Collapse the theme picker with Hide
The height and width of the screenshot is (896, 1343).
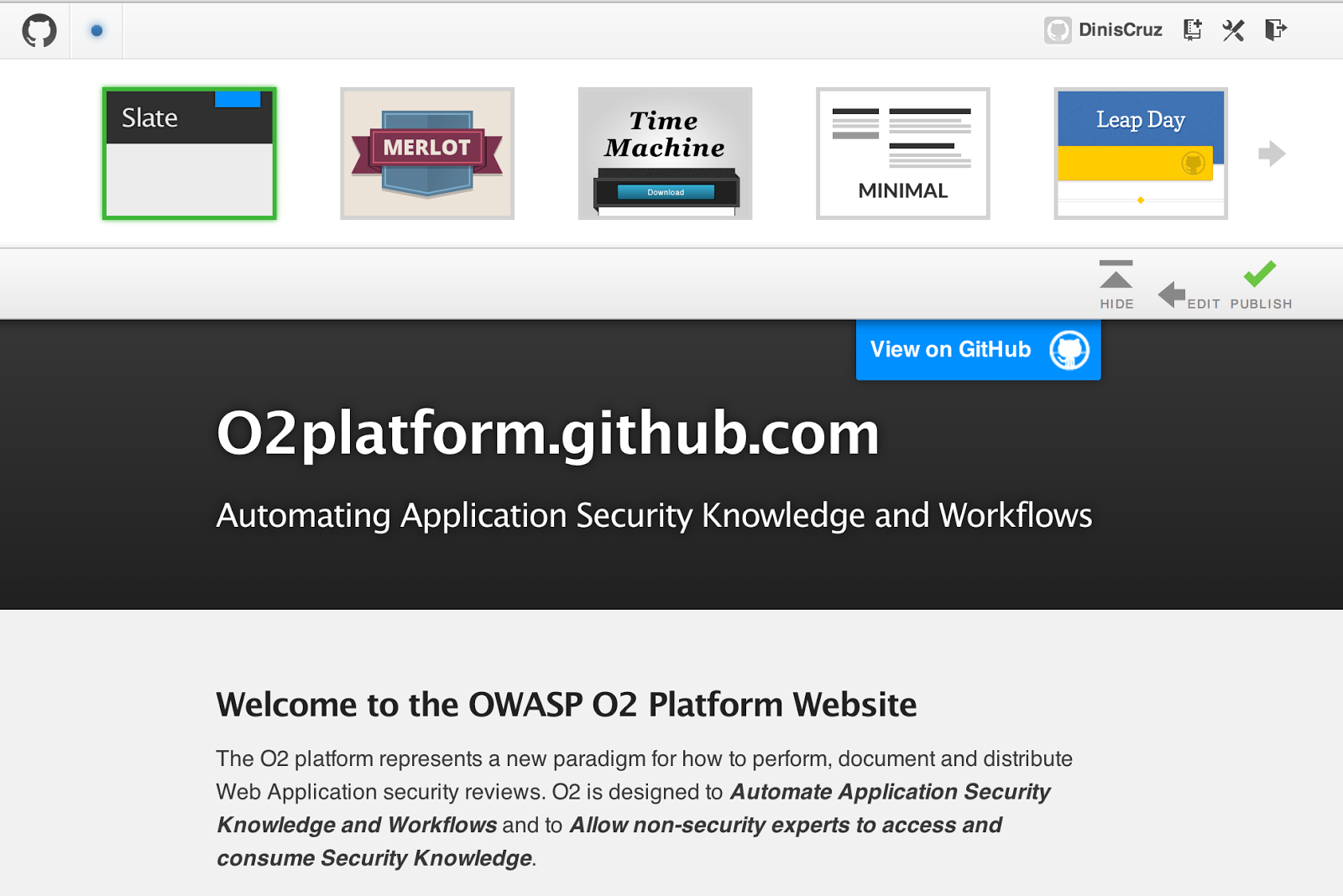tap(1116, 285)
